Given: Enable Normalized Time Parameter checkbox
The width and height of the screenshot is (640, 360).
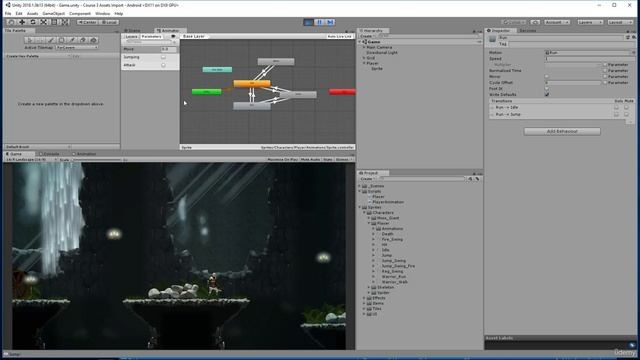Looking at the screenshot, I should click(x=605, y=70).
